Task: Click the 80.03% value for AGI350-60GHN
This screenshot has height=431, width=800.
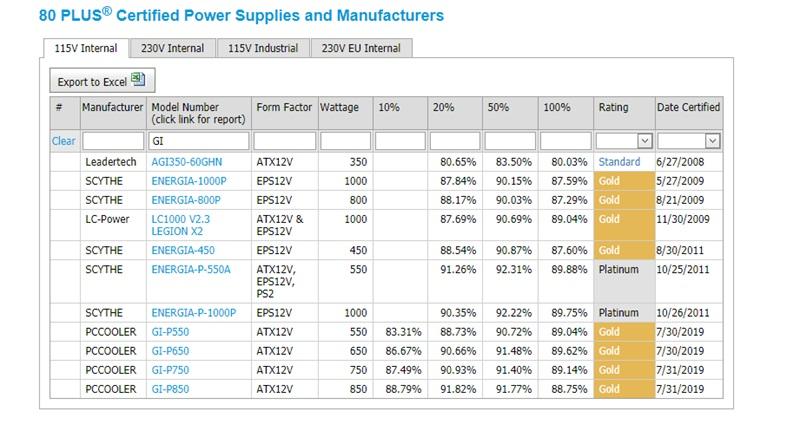Action: 569,162
